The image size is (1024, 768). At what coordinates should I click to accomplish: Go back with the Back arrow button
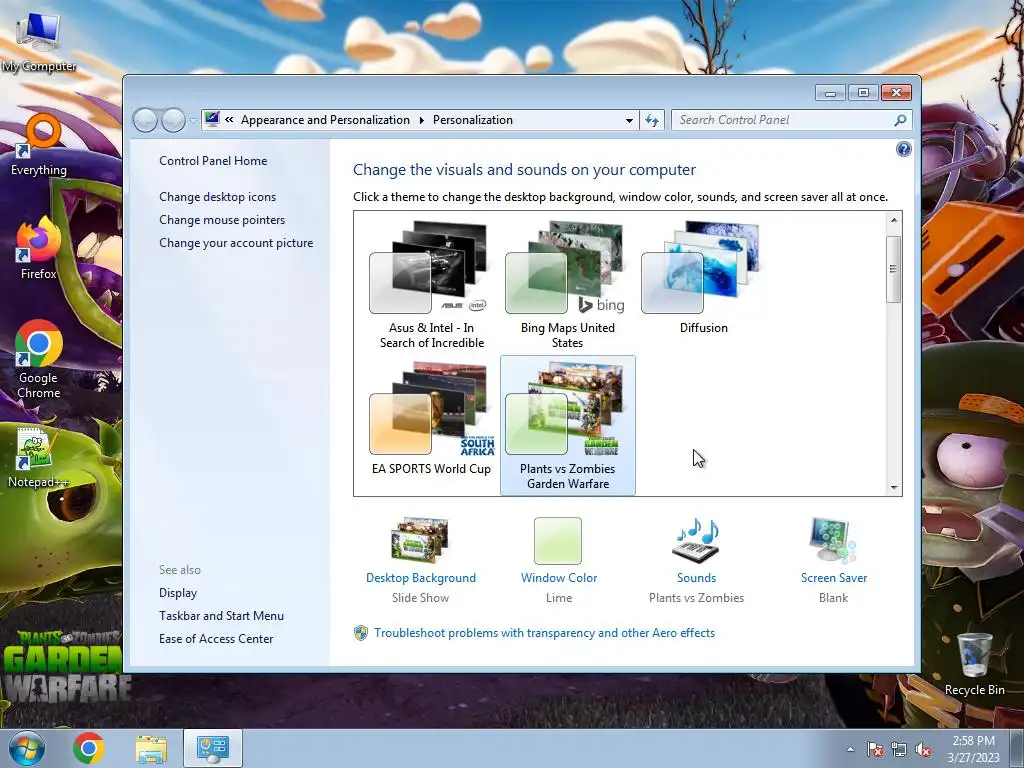(145, 120)
